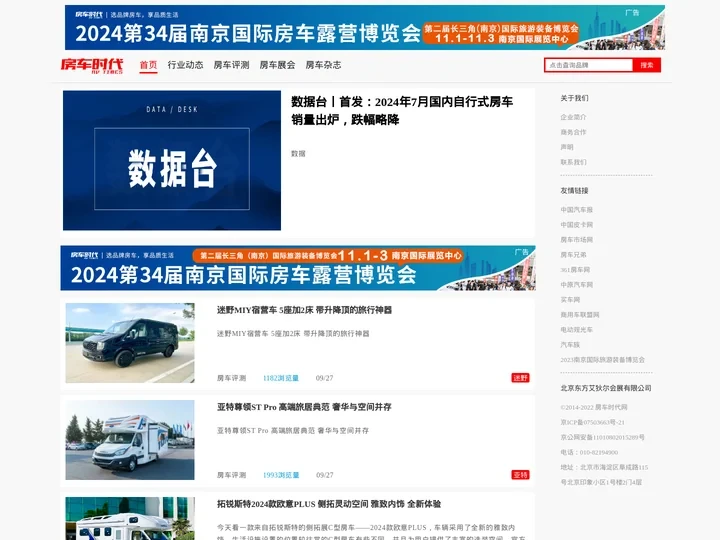Click the 09/27 date under 迷野MIY article

point(324,378)
